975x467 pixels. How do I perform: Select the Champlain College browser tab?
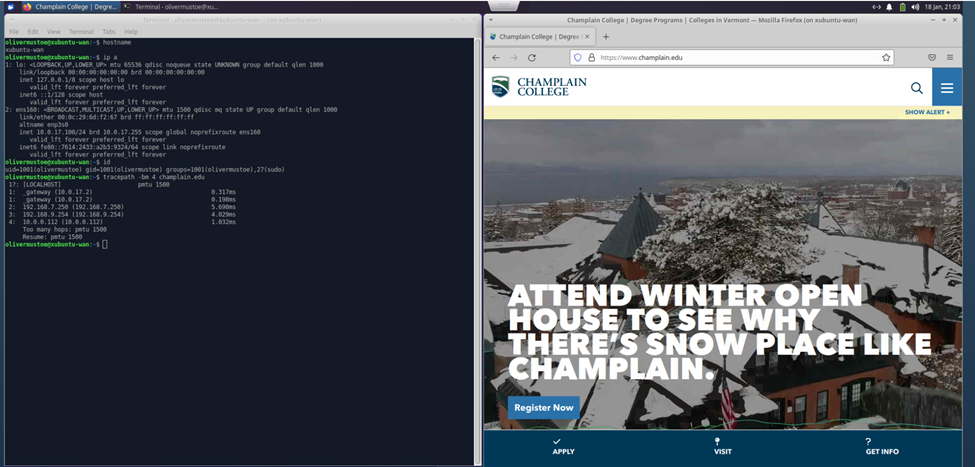click(540, 37)
